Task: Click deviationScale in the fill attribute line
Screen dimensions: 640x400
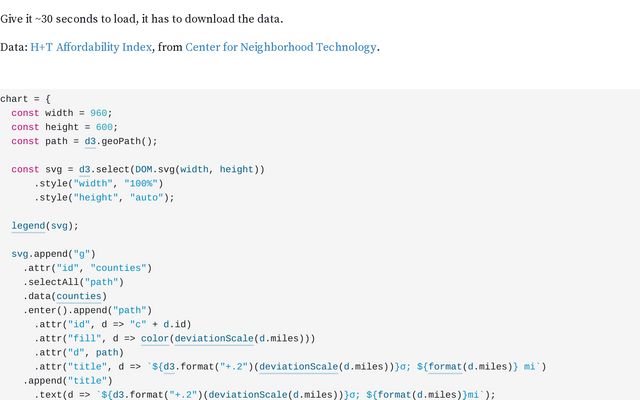Action: [212, 338]
